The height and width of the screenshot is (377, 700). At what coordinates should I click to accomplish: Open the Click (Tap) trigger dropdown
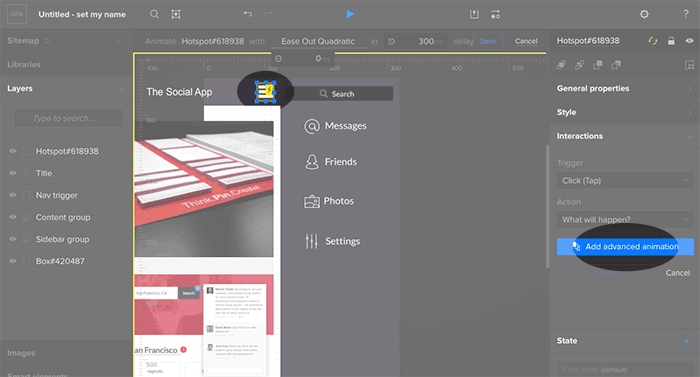pyautogui.click(x=625, y=181)
